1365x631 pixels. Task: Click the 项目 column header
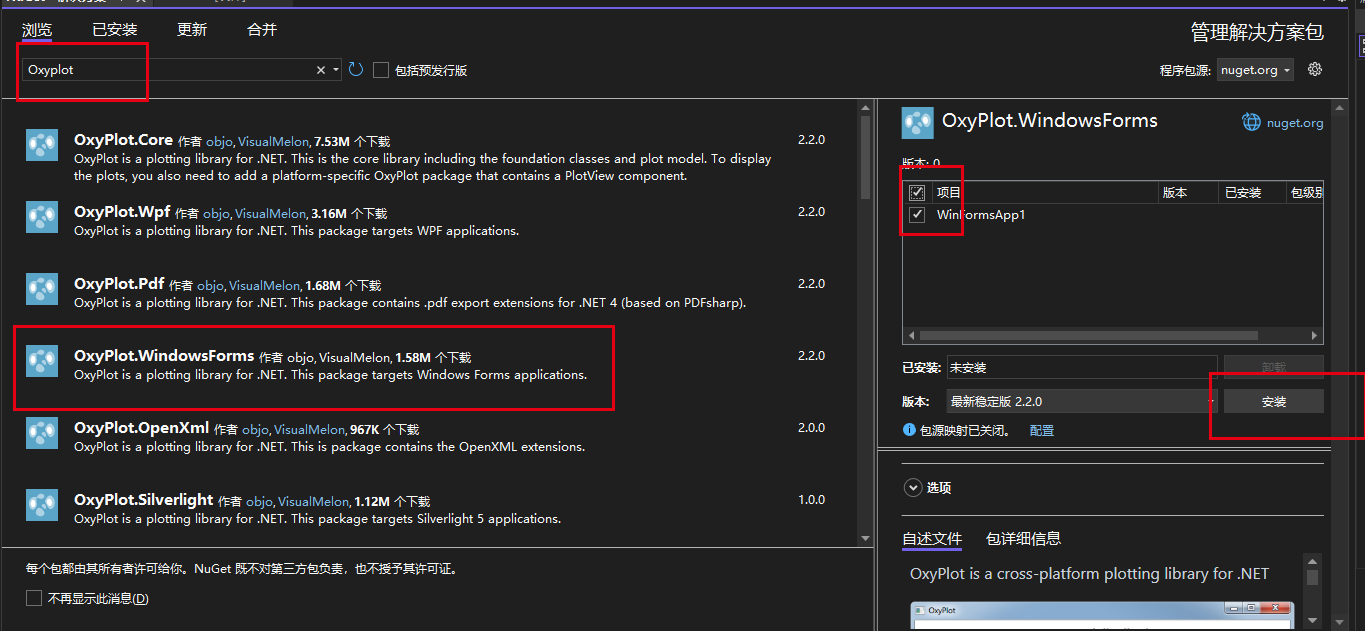(x=1044, y=192)
